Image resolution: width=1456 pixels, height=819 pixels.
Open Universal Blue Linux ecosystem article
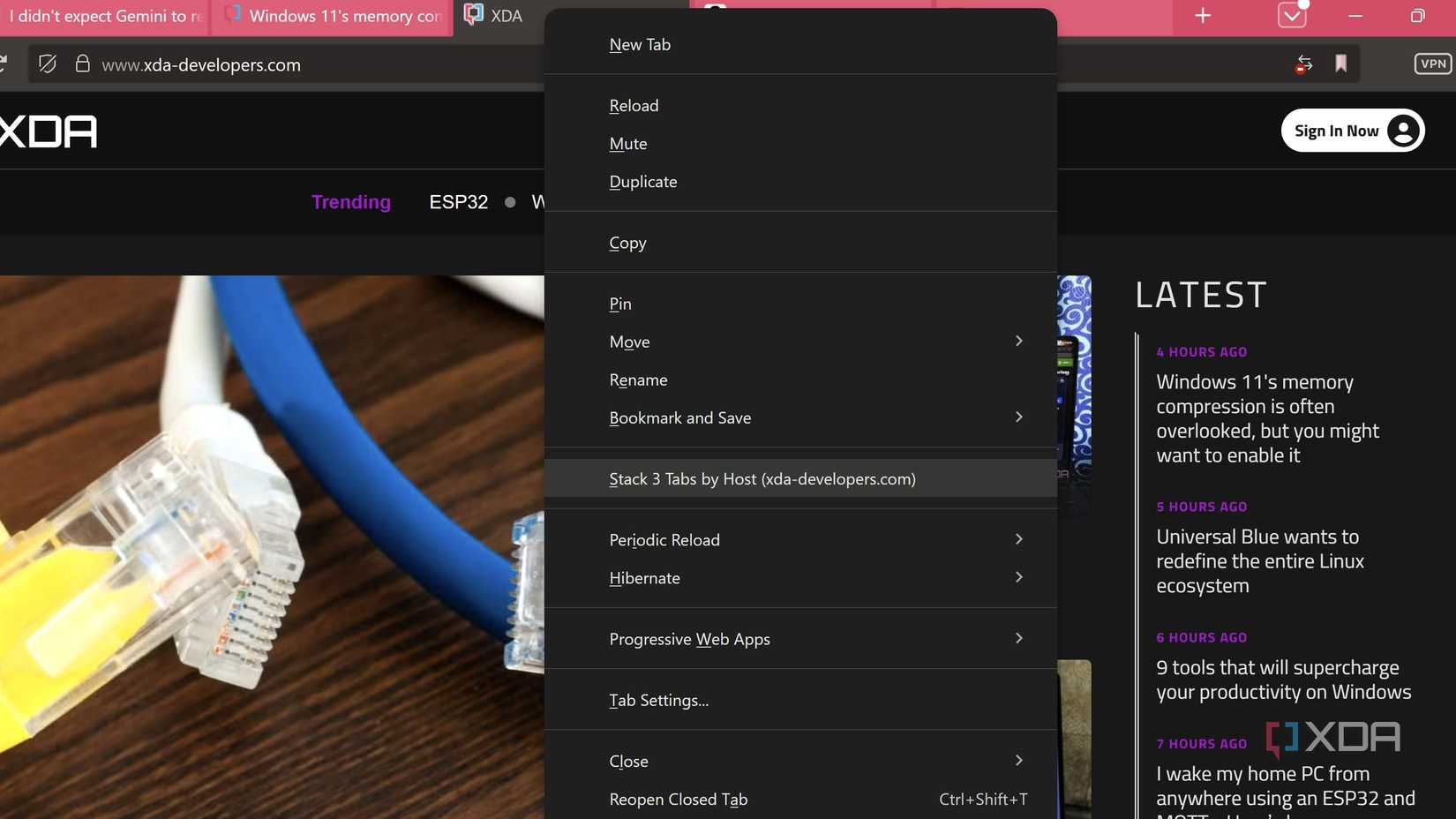[1260, 561]
